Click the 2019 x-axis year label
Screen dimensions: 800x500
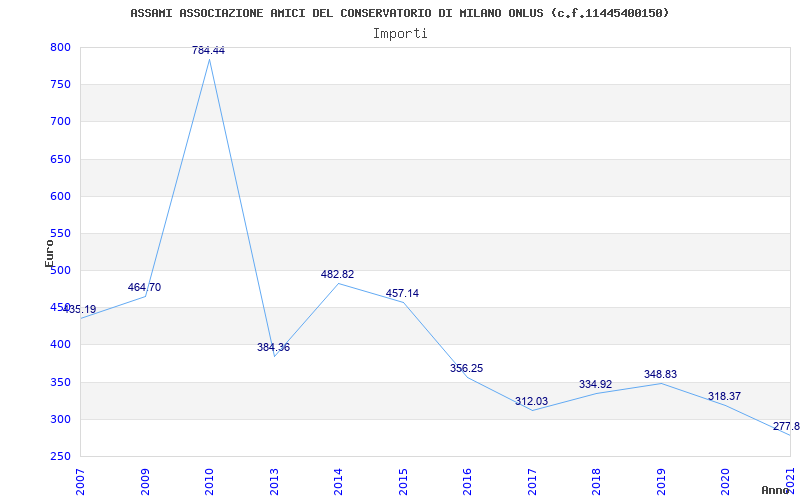[x=661, y=482]
